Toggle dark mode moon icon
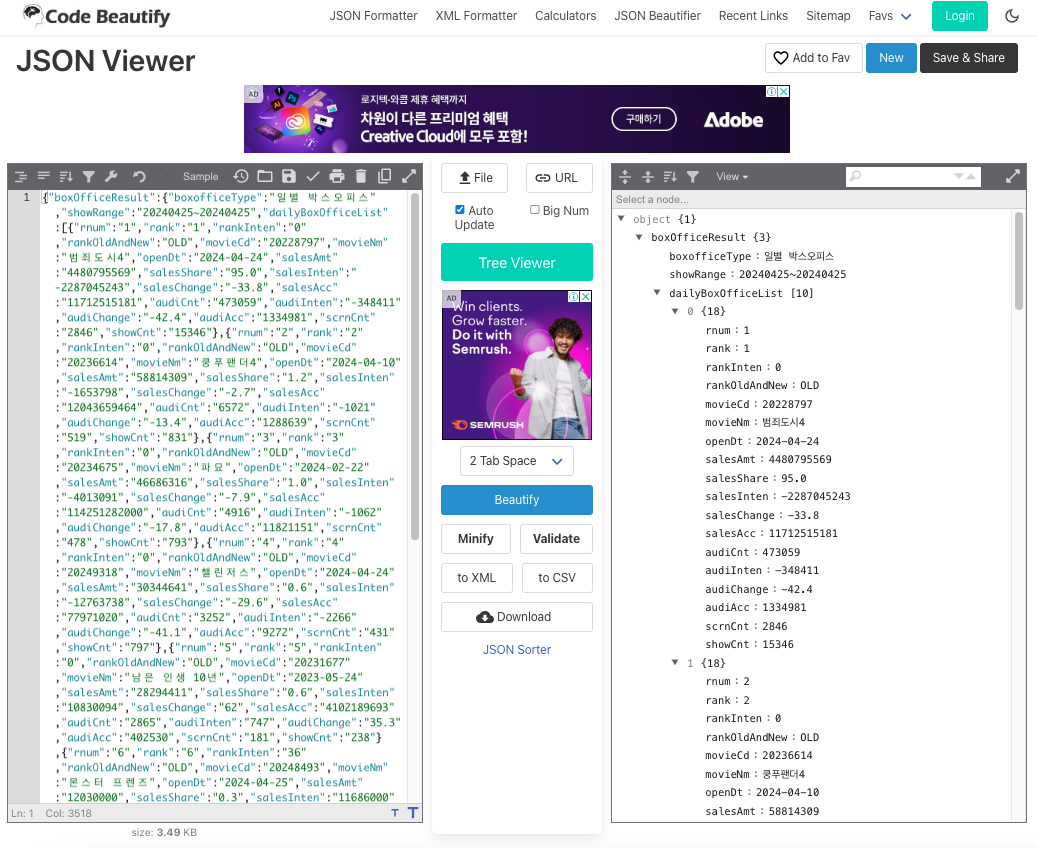This screenshot has width=1037, height=848. 1012,16
